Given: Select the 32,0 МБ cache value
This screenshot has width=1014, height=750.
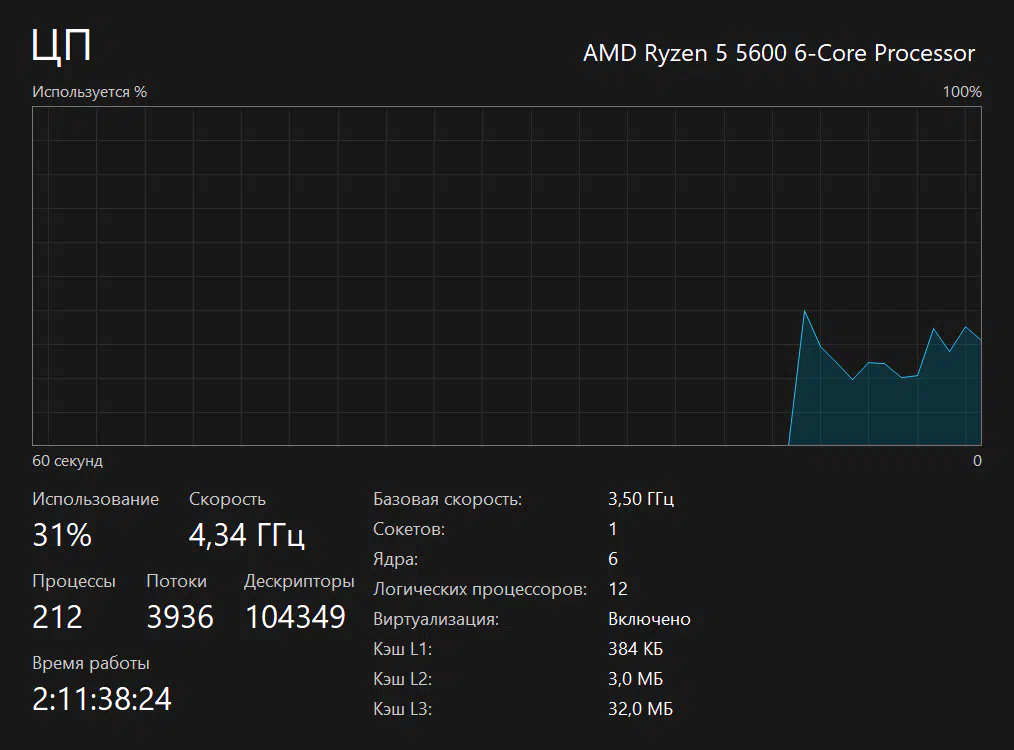Looking at the screenshot, I should [x=640, y=709].
